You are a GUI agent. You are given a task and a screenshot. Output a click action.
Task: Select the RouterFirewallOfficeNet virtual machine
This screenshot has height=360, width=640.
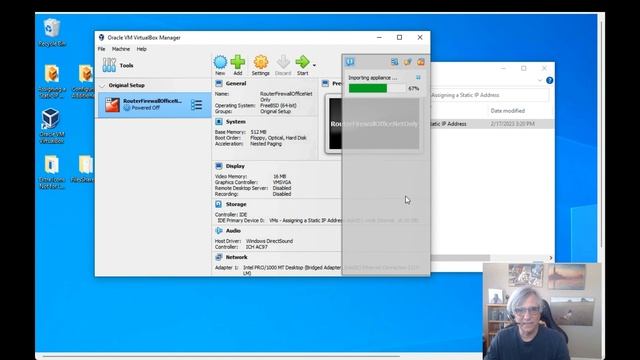point(153,104)
